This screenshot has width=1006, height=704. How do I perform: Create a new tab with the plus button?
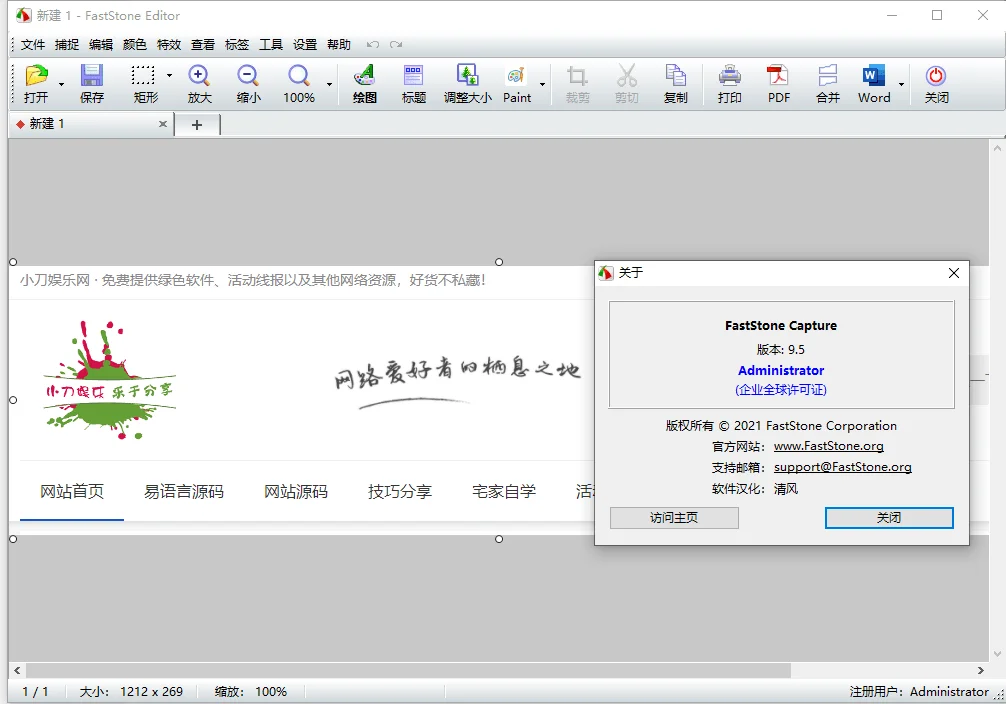197,124
